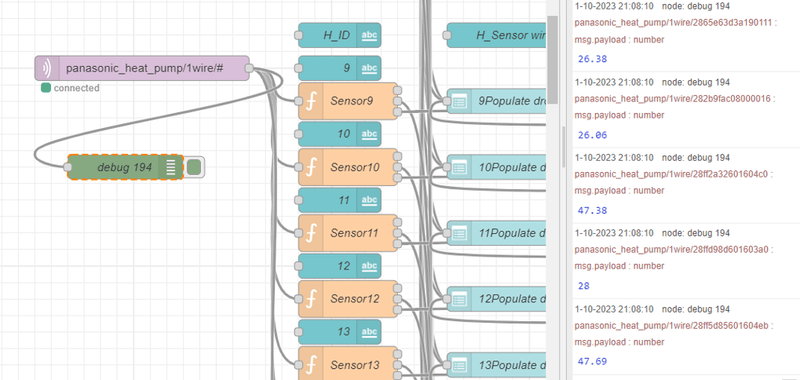Click the function icon on Sensor9 node
The image size is (800, 380).
tap(310, 101)
